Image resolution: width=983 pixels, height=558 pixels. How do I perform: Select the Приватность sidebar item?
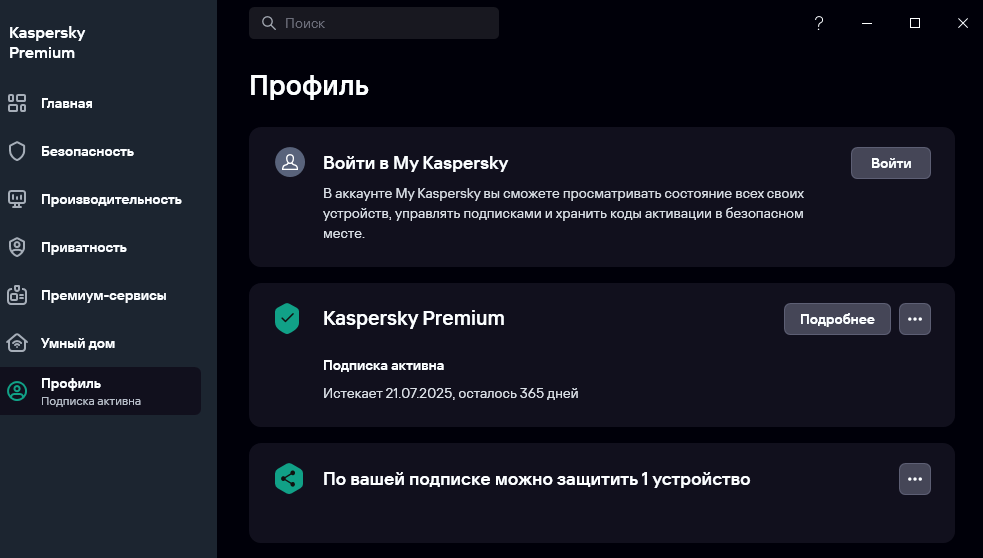[x=100, y=247]
